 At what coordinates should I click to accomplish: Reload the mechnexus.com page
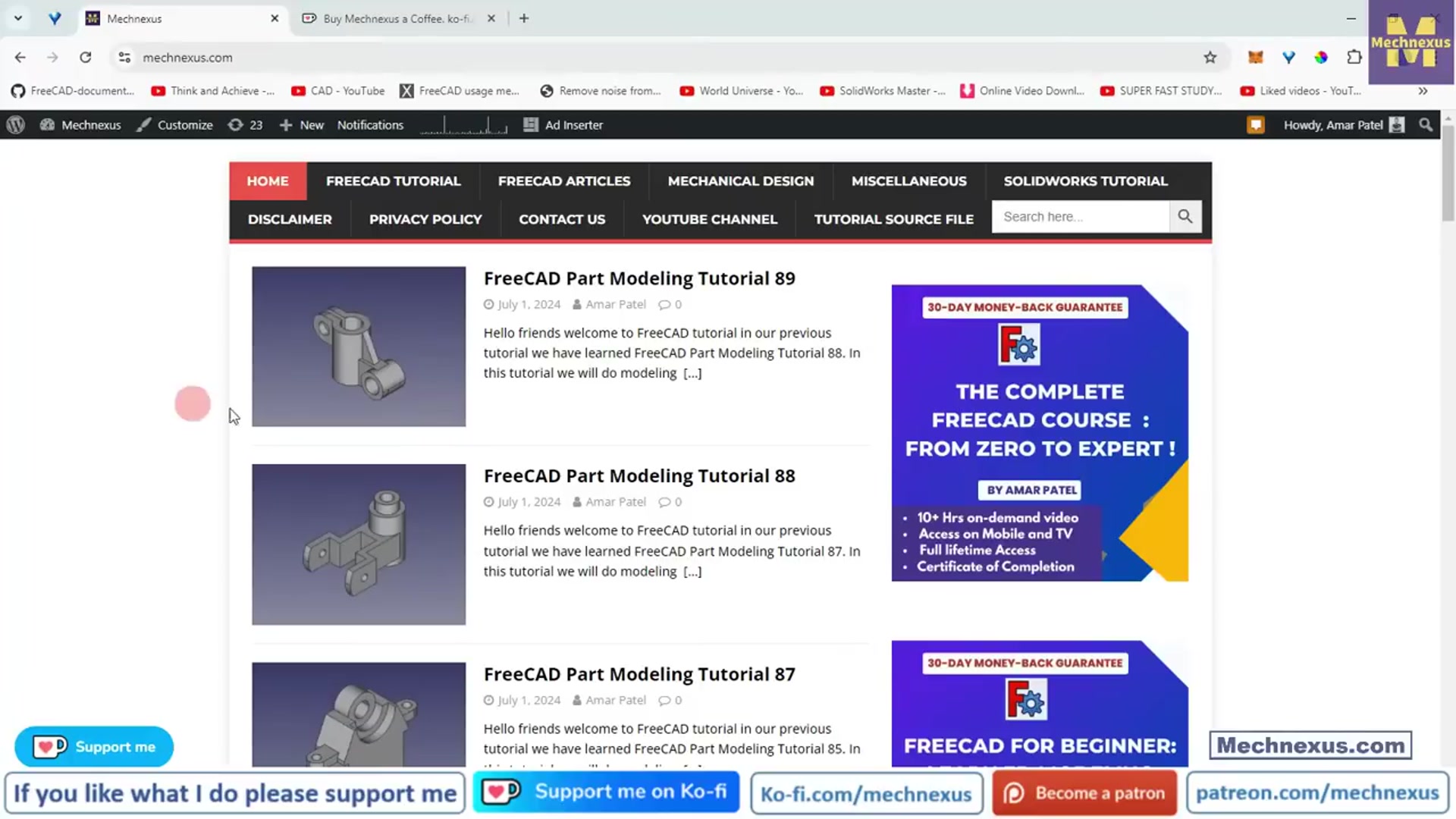click(x=86, y=58)
